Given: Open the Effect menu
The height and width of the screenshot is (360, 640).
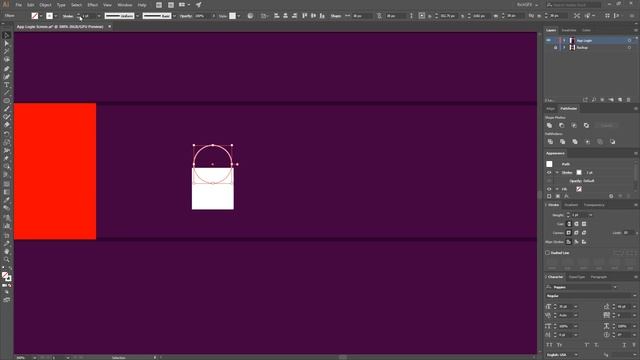Looking at the screenshot, I should [x=93, y=5].
